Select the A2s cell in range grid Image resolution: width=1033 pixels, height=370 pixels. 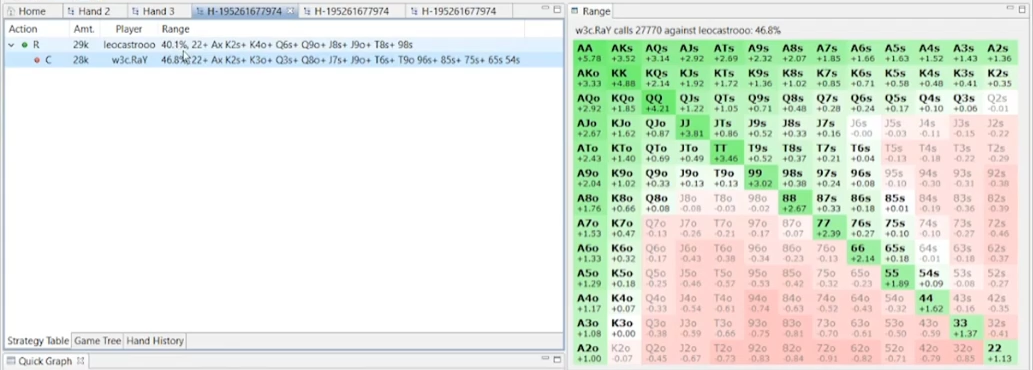1001,53
